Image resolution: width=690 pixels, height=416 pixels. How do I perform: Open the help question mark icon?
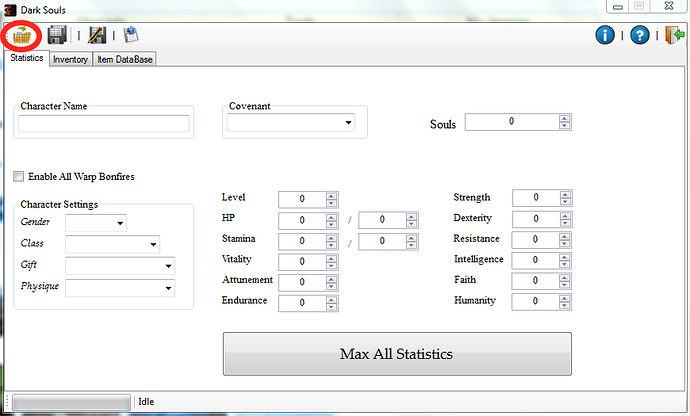tap(640, 35)
